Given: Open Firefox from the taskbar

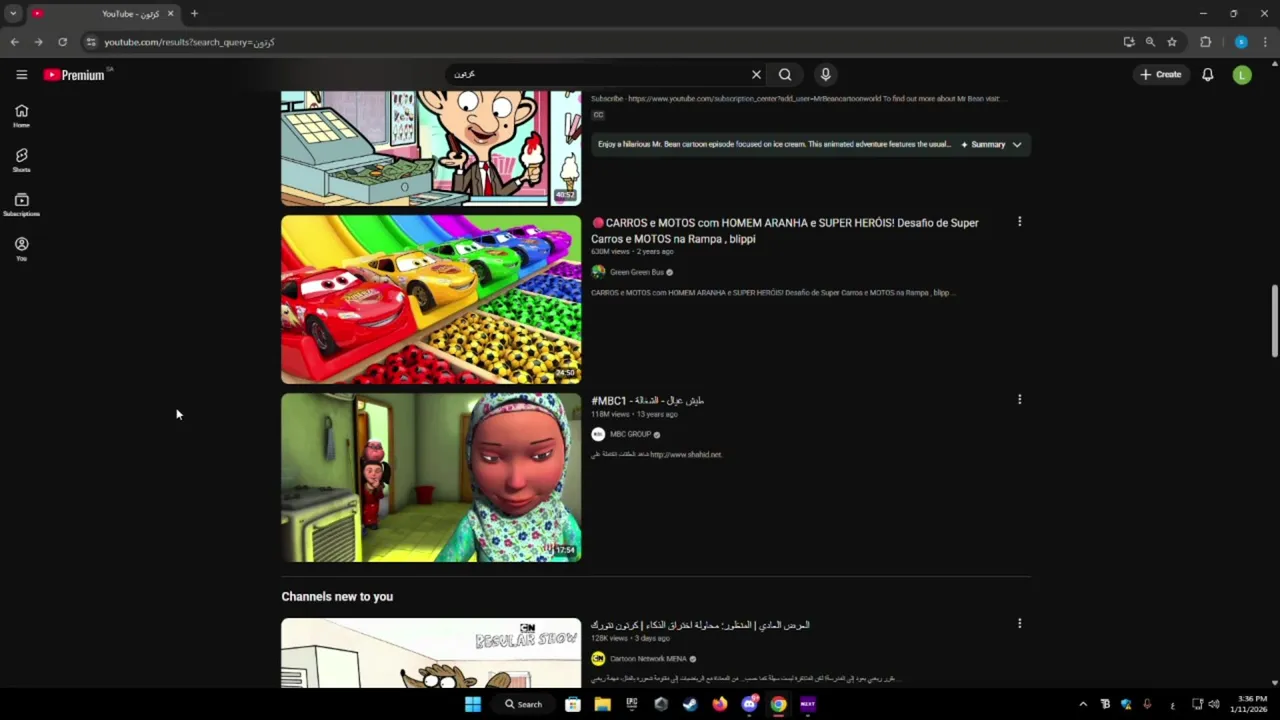Looking at the screenshot, I should (719, 704).
